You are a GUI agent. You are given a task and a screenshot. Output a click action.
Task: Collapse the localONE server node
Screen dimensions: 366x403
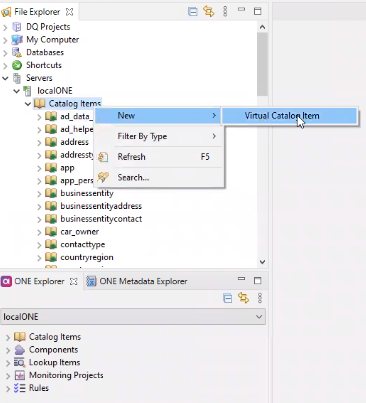[16, 91]
